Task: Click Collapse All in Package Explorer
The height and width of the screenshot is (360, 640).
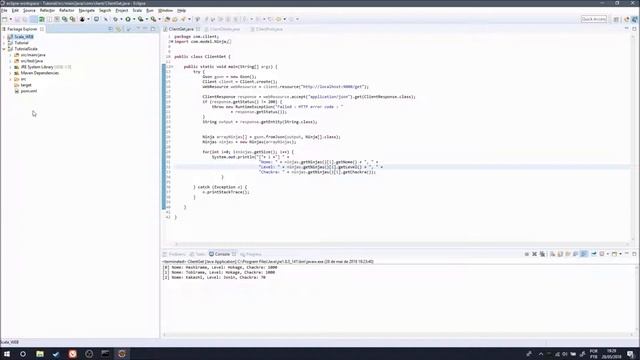Action: [x=111, y=29]
